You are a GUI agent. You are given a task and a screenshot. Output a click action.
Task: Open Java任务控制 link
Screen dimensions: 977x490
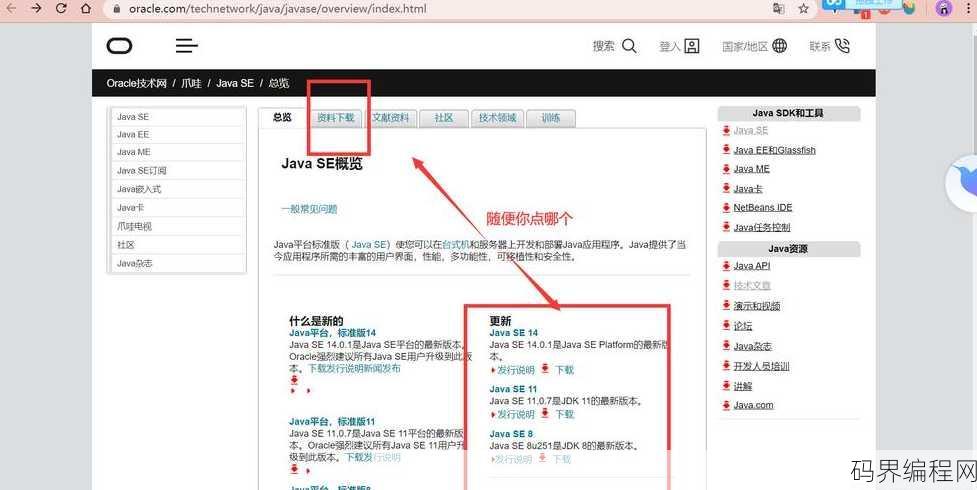coord(762,228)
